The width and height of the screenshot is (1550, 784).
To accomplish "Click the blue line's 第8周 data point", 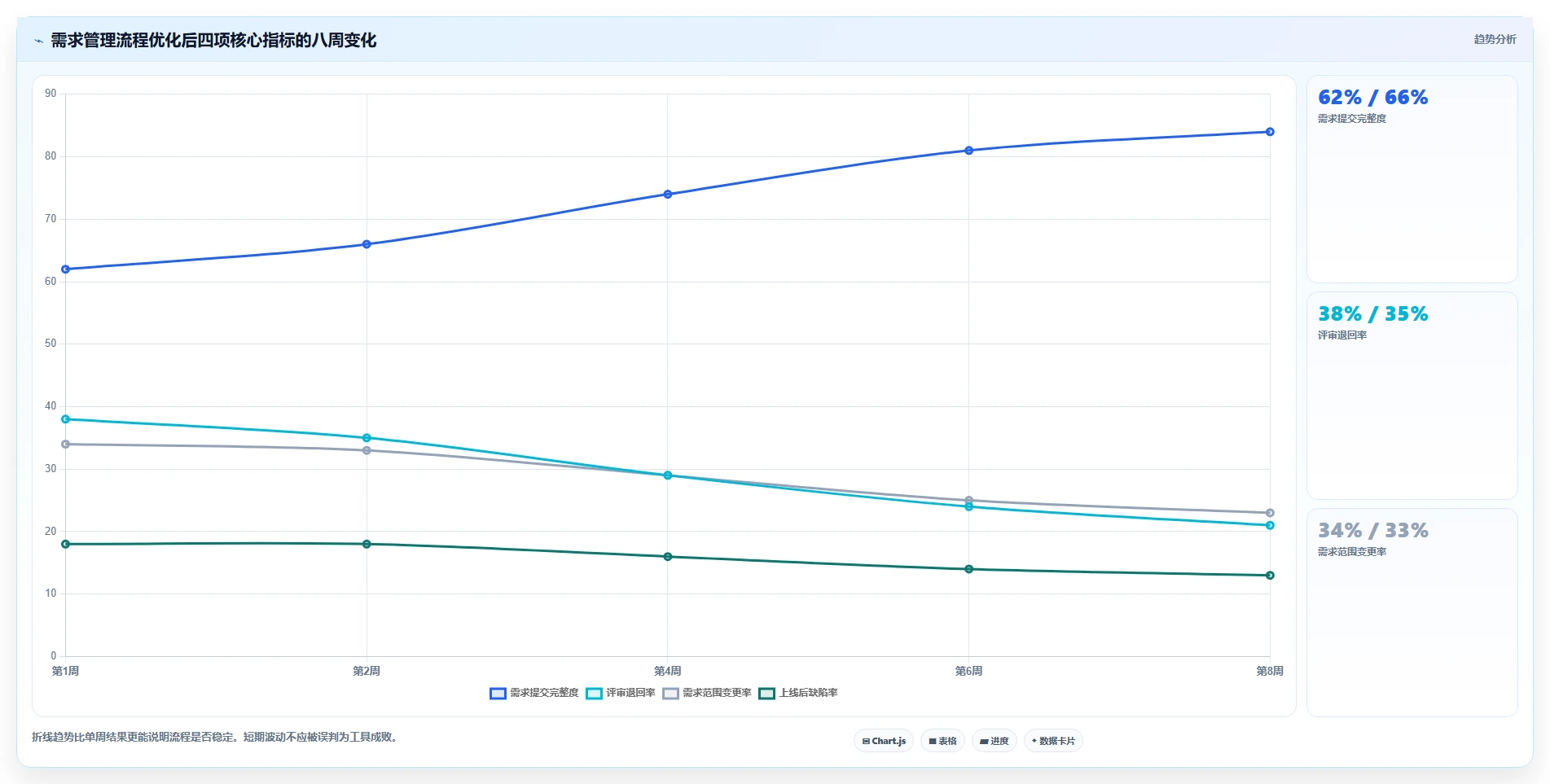I will 1270,132.
